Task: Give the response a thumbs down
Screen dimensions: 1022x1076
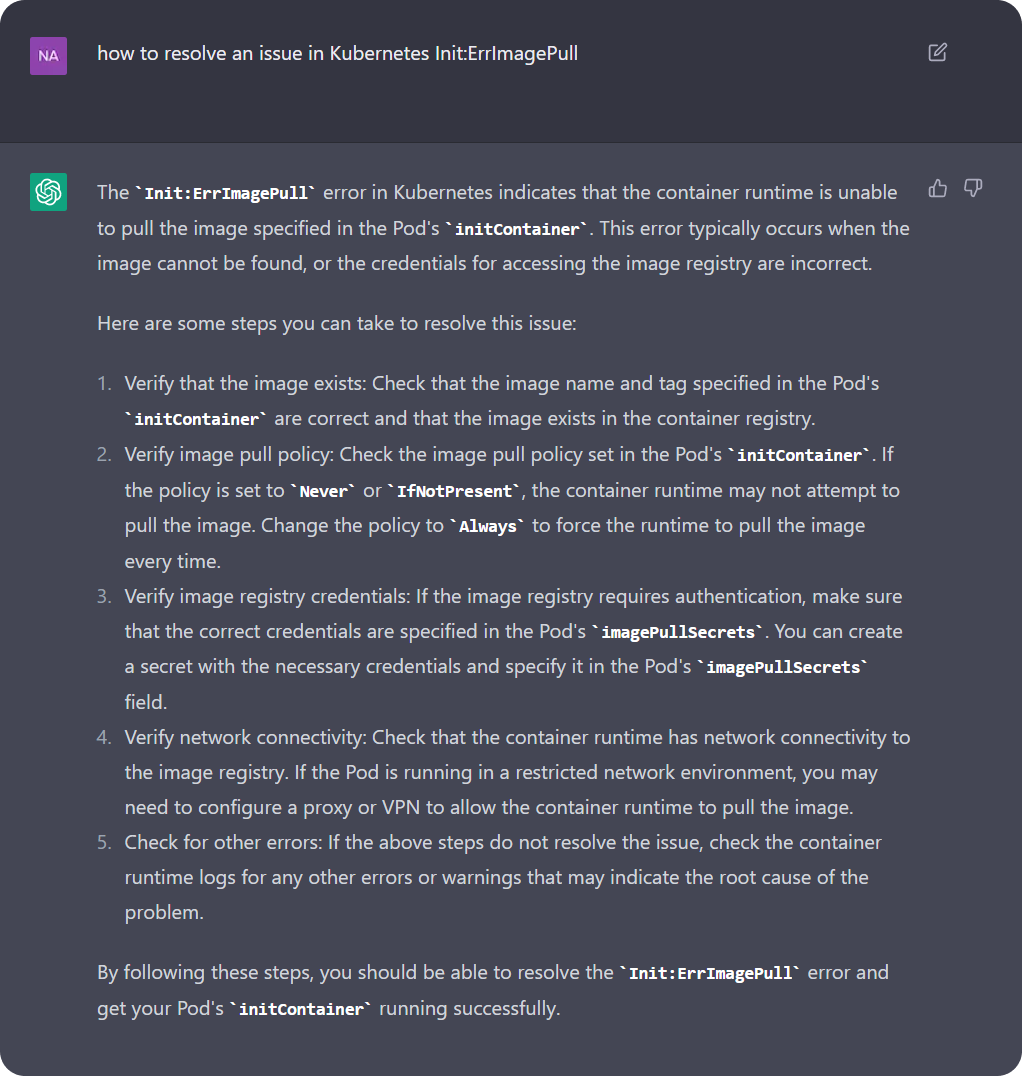Action: coord(972,188)
